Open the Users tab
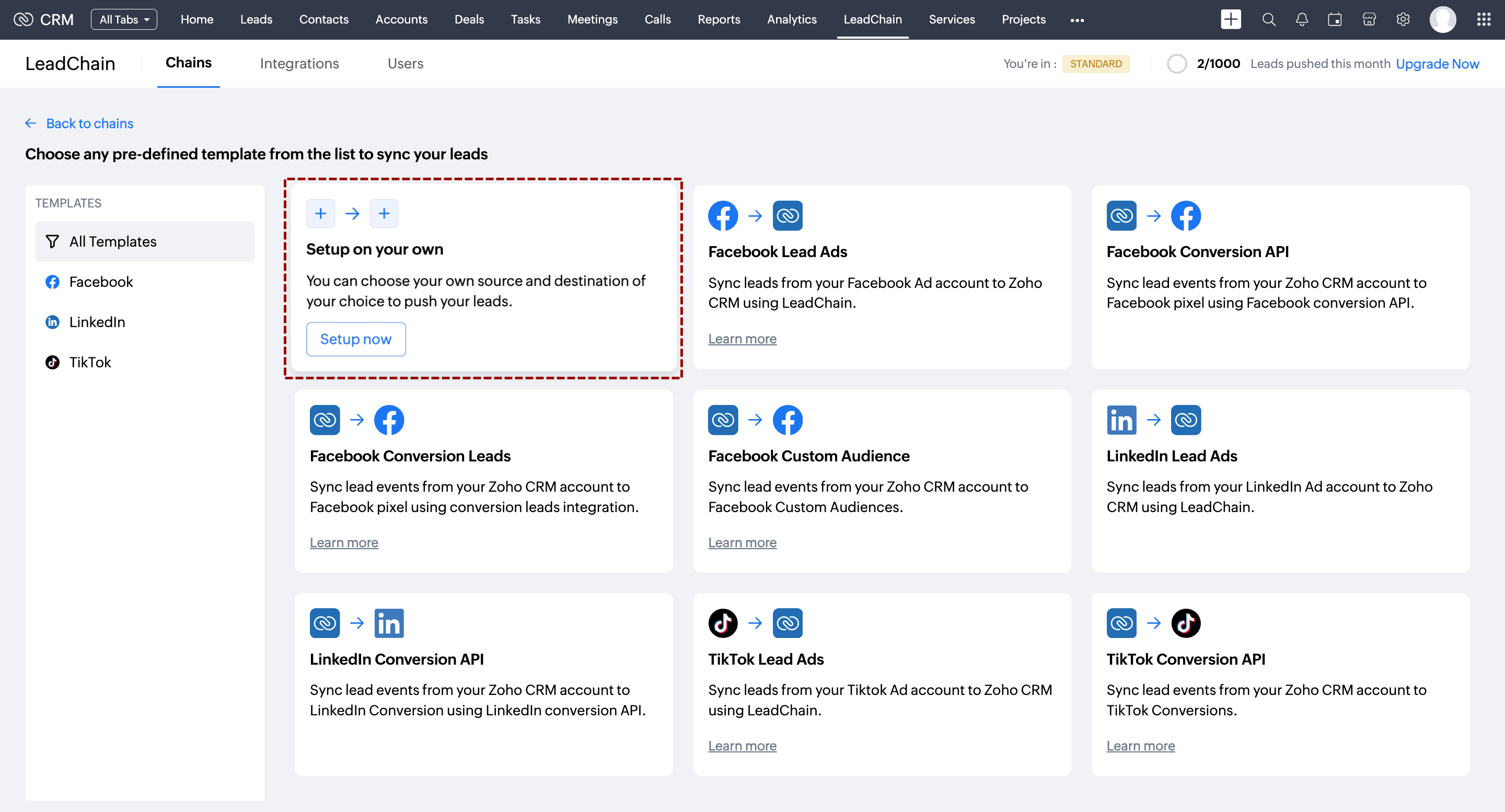 point(405,63)
